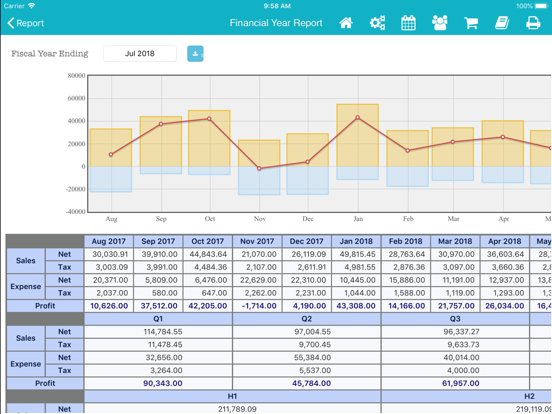This screenshot has width=552, height=414.
Task: Click the blue Nov expense bar
Action: pos(259,181)
